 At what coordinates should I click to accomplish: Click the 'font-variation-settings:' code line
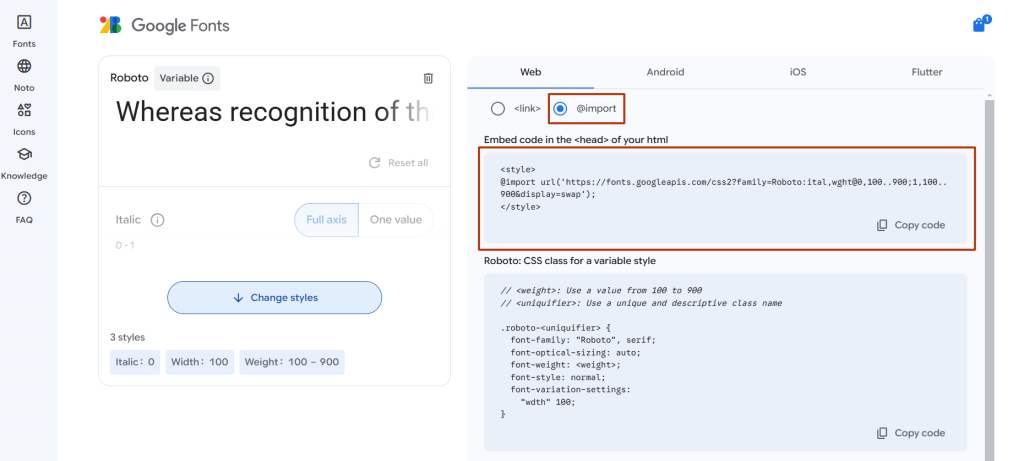pos(571,390)
